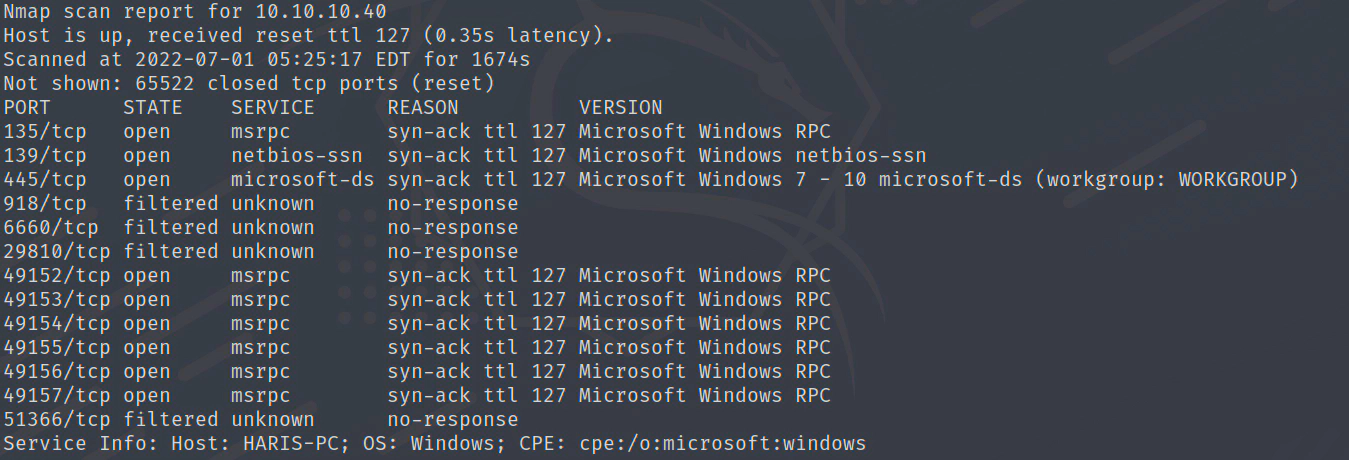
Task: Click the STATE column header
Action: click(x=153, y=108)
